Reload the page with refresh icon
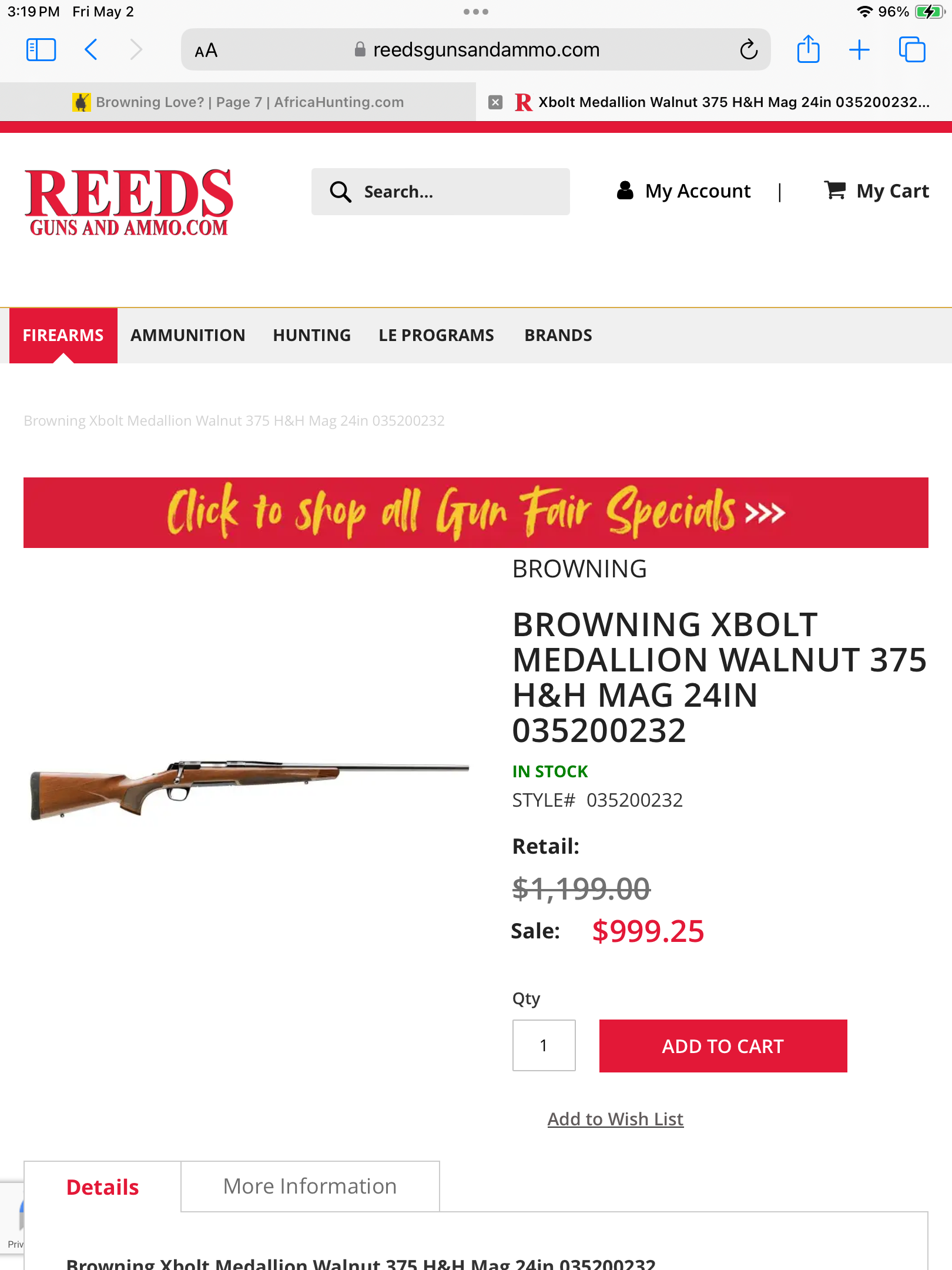The height and width of the screenshot is (1270, 952). pyautogui.click(x=749, y=50)
